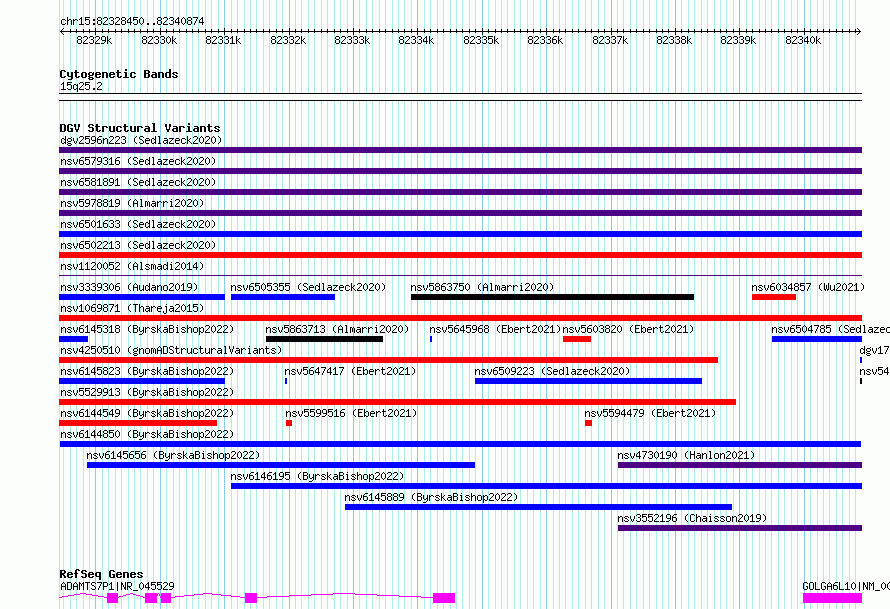Click the purple nsv4730190 (Hanlon2021) bar
890x609 pixels.
[x=740, y=465]
